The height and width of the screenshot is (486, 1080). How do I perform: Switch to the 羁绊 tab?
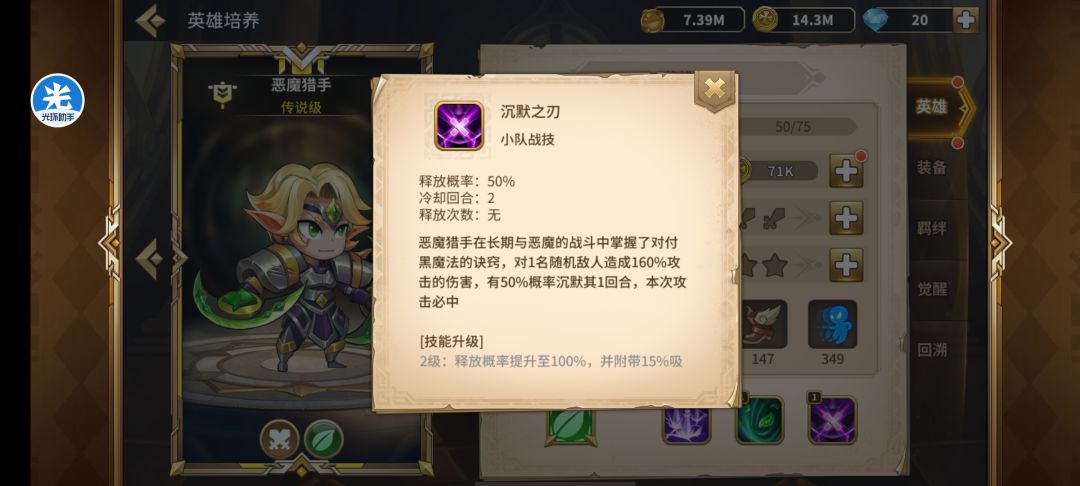click(x=931, y=228)
